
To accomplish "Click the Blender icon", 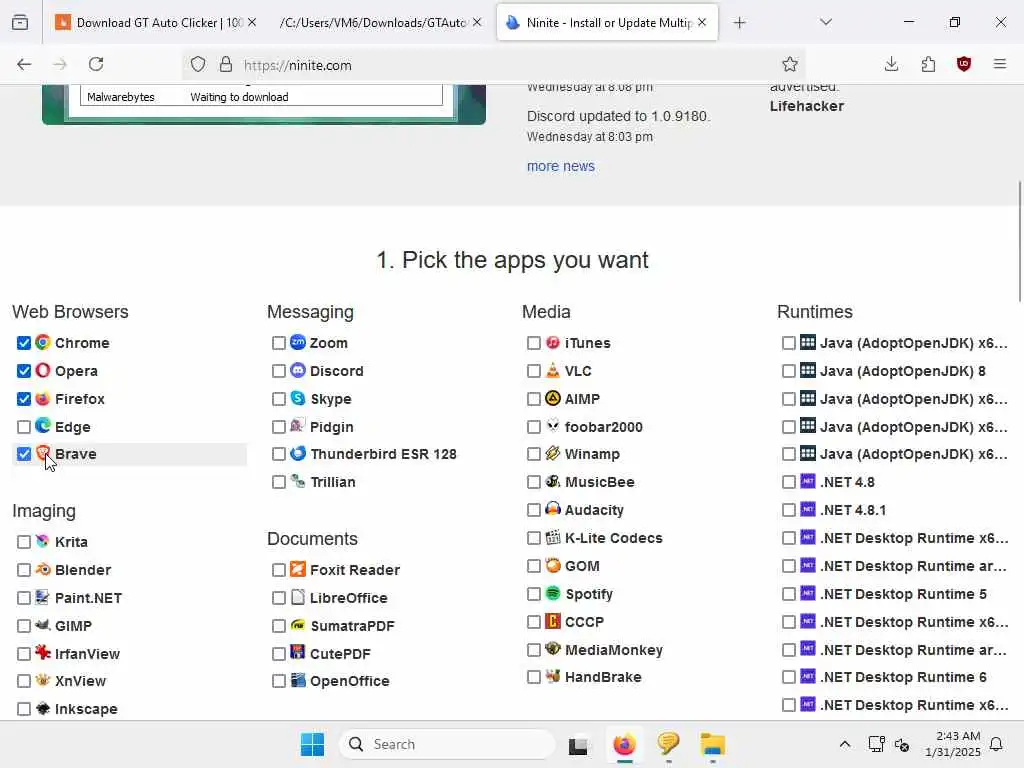I will 43,569.
